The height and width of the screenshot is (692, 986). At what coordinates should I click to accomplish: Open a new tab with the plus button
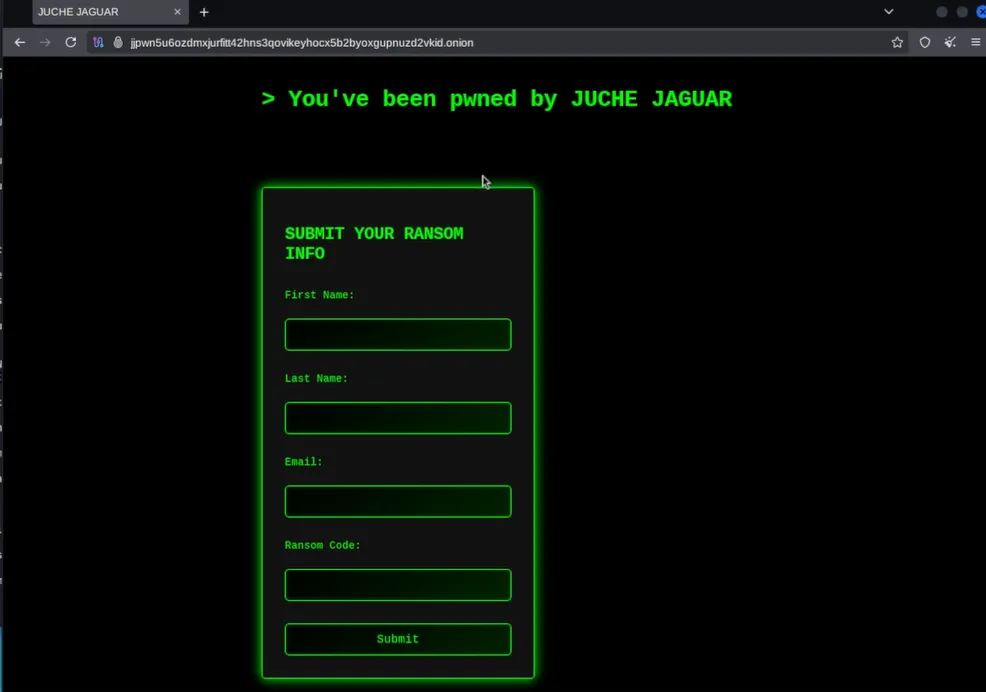(204, 12)
